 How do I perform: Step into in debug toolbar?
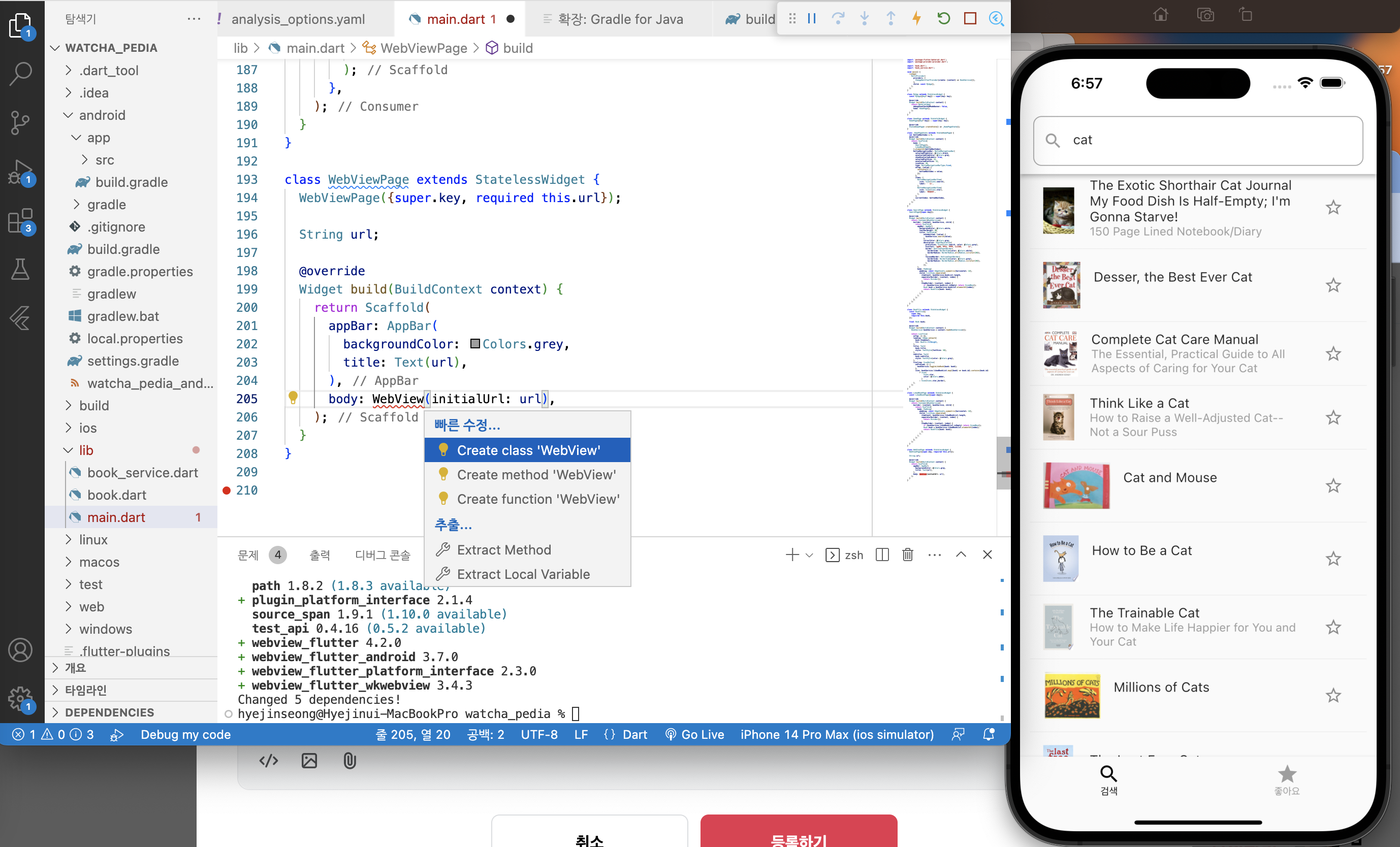[864, 19]
